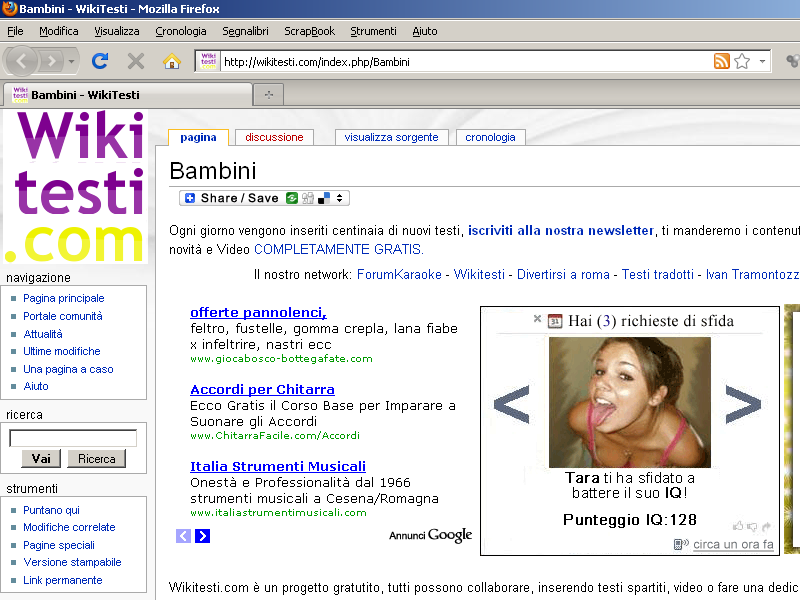Viewport: 800px width, 600px height.
Task: Open the Modifica menu
Action: coord(59,31)
